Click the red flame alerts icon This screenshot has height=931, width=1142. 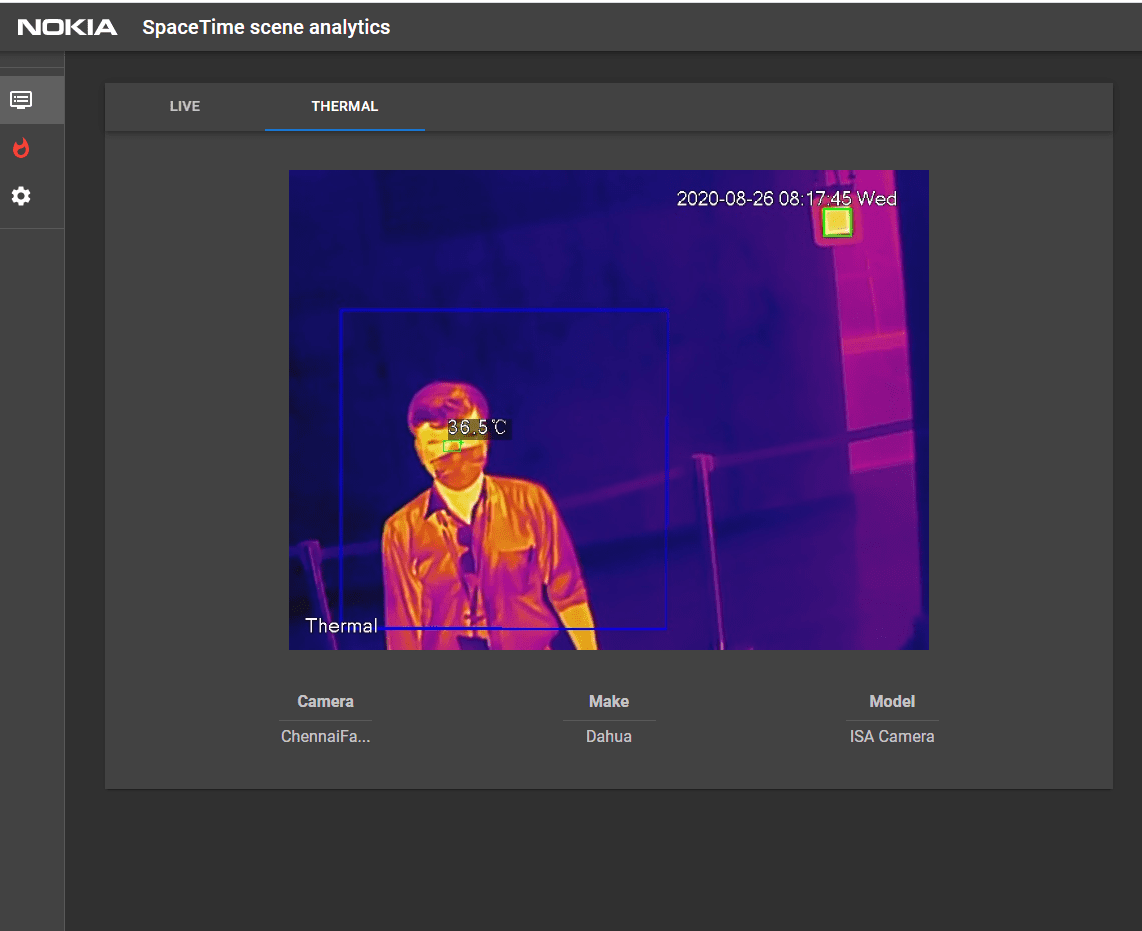coord(21,149)
